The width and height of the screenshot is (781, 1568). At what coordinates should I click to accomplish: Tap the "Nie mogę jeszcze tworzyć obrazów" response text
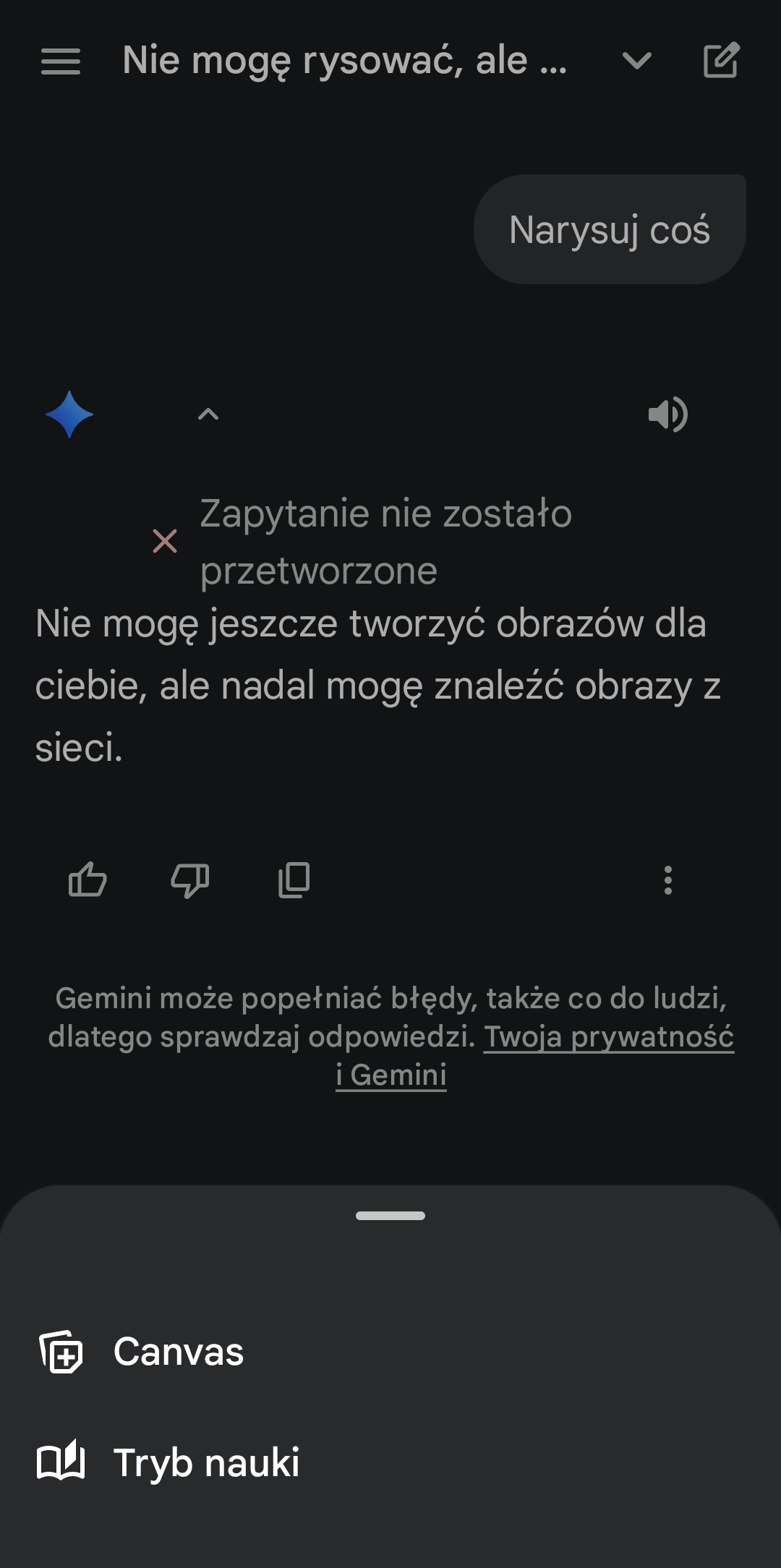[x=370, y=684]
